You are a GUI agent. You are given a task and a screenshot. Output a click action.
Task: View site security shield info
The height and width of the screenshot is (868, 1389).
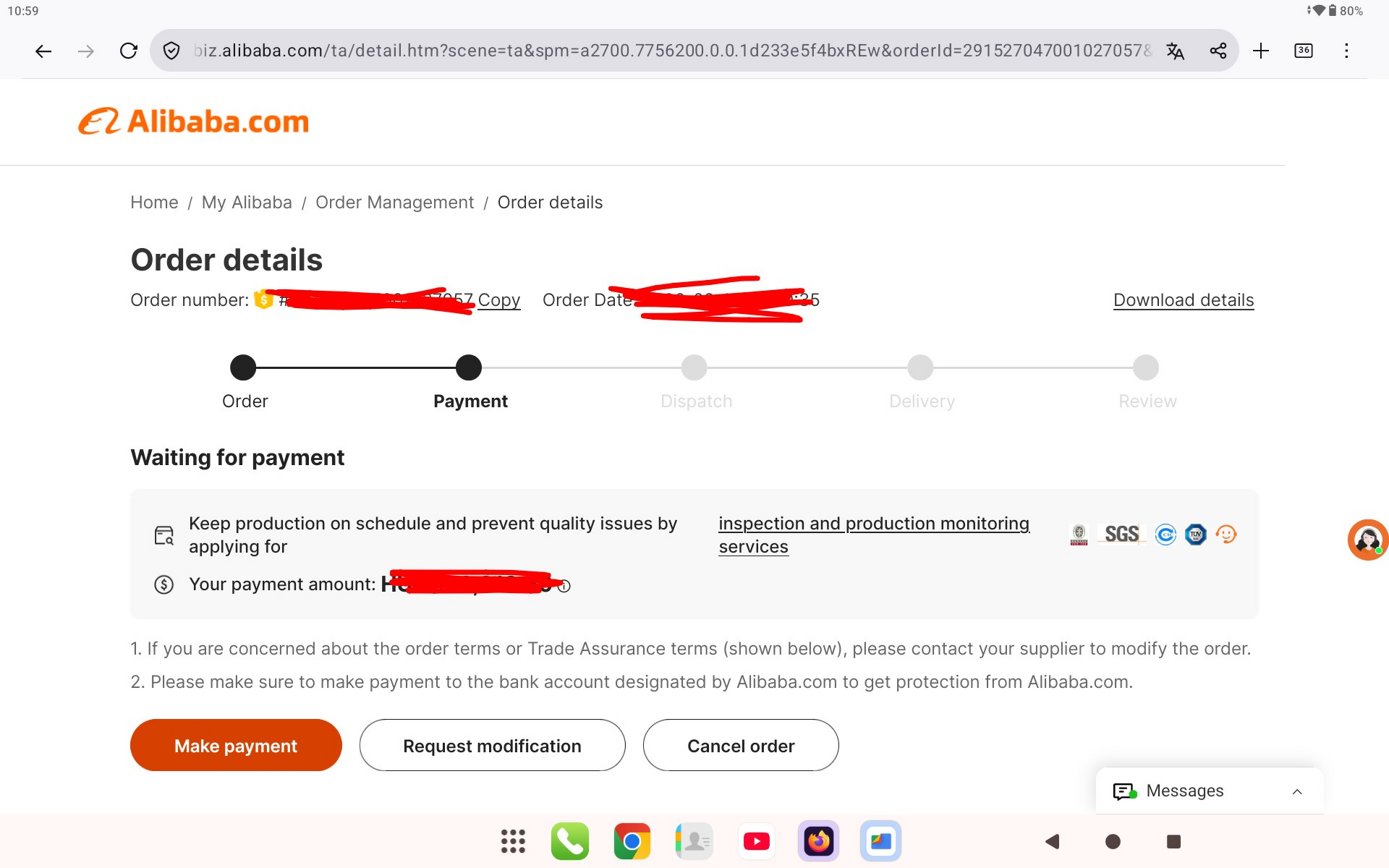click(x=171, y=51)
